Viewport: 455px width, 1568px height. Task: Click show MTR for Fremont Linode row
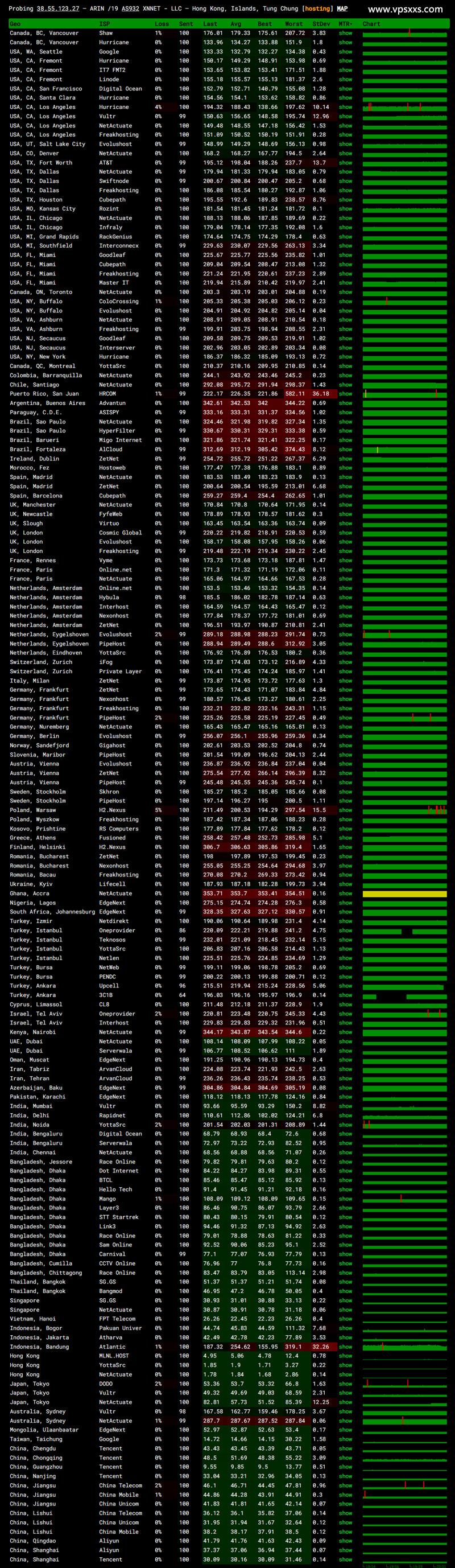tap(345, 79)
